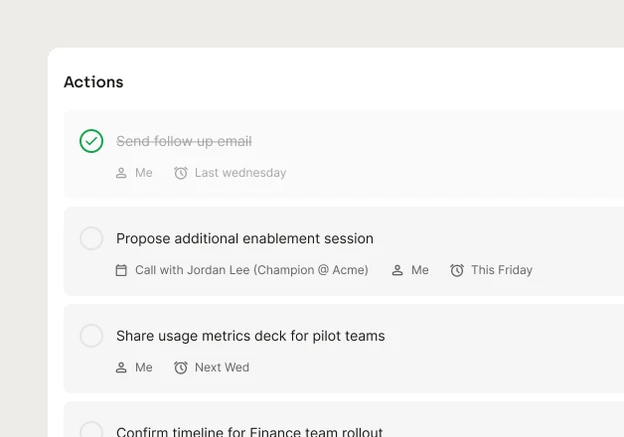Uncheck the completed Send follow-up email task

[x=91, y=141]
